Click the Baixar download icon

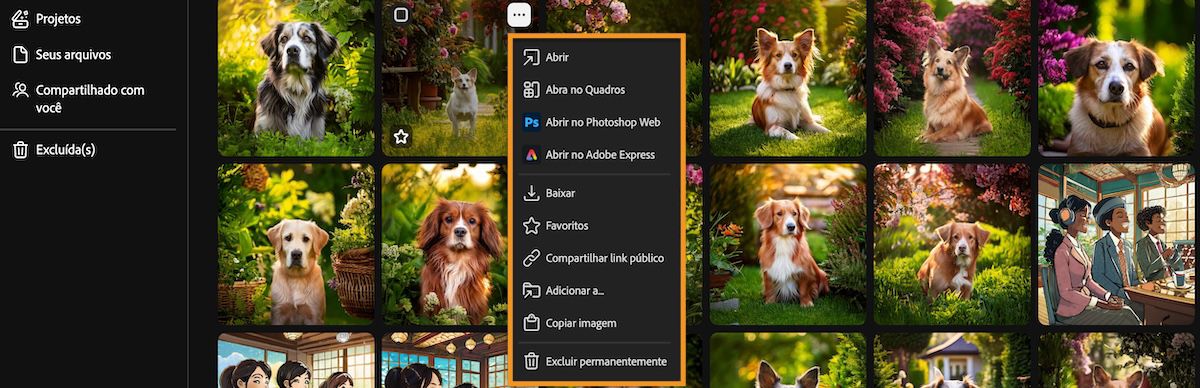532,193
